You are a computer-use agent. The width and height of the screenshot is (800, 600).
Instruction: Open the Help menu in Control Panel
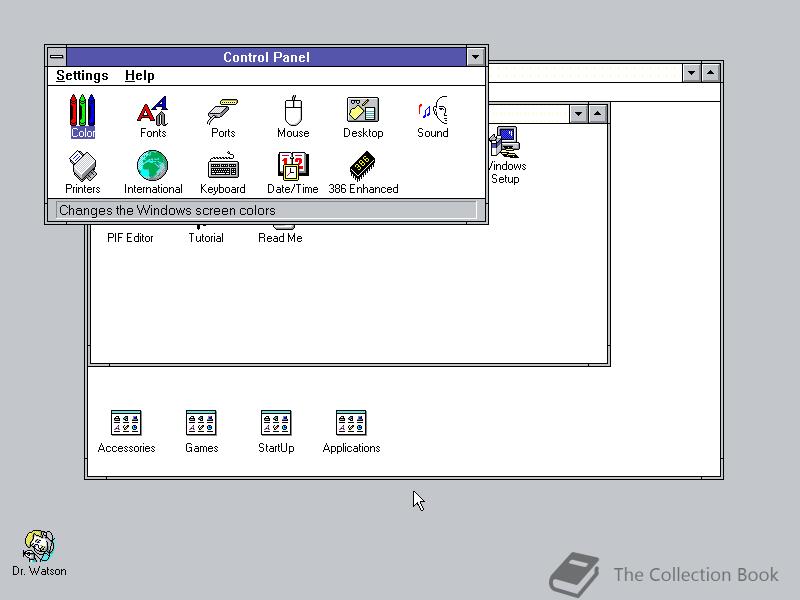[x=139, y=76]
